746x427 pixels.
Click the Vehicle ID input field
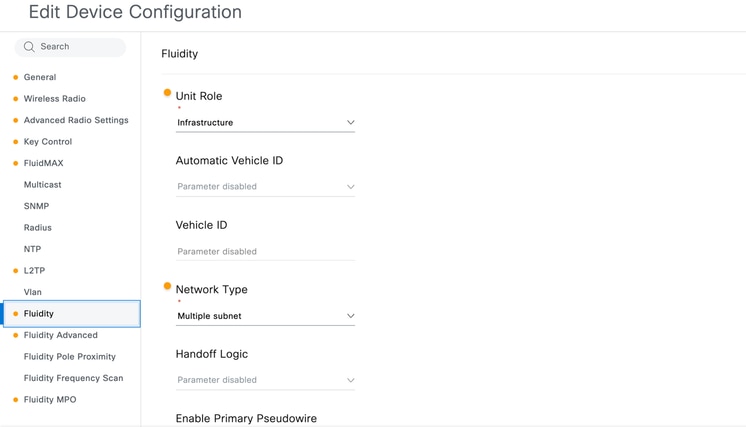tap(265, 251)
